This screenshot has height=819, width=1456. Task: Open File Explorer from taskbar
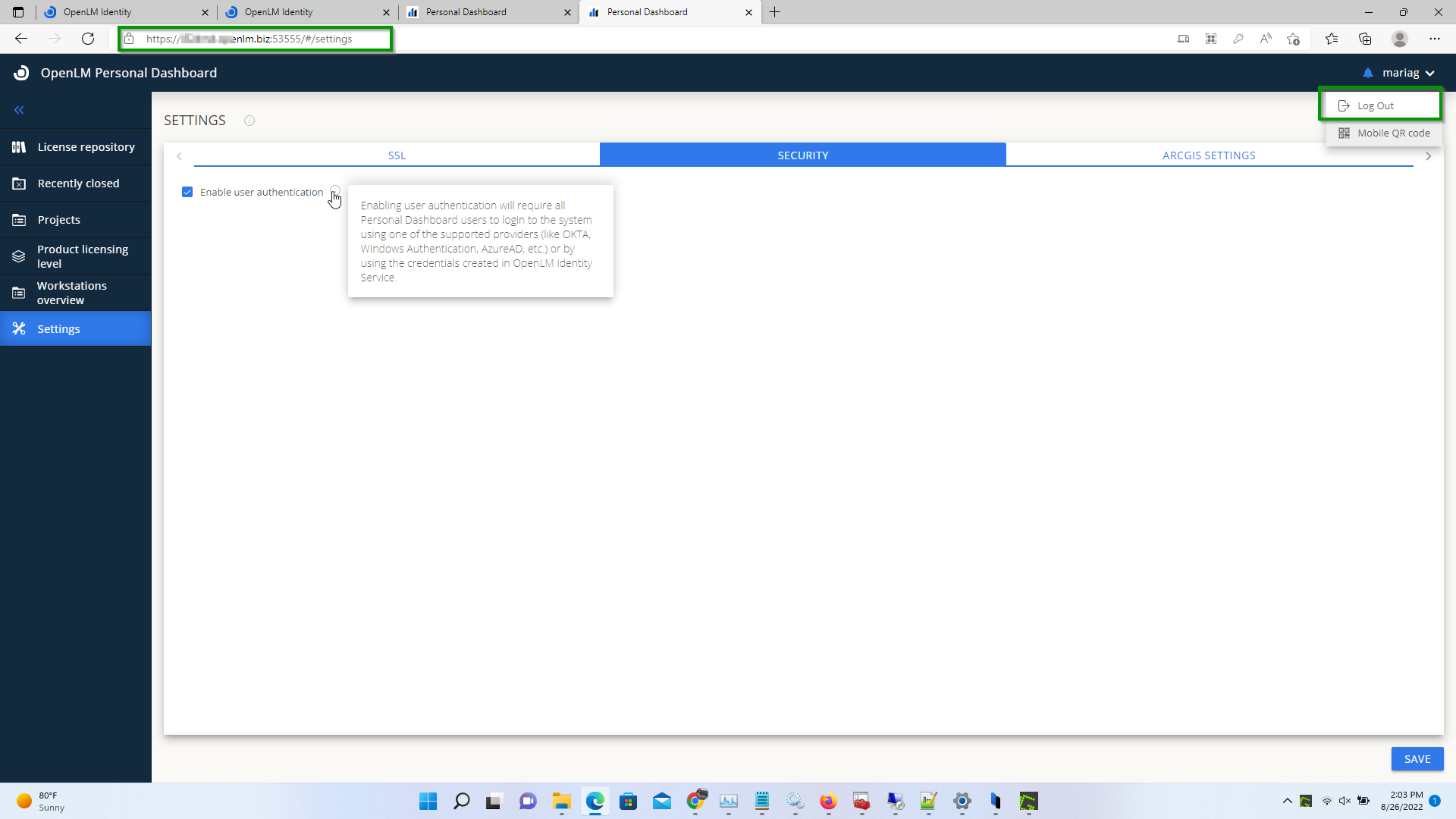[x=561, y=801]
